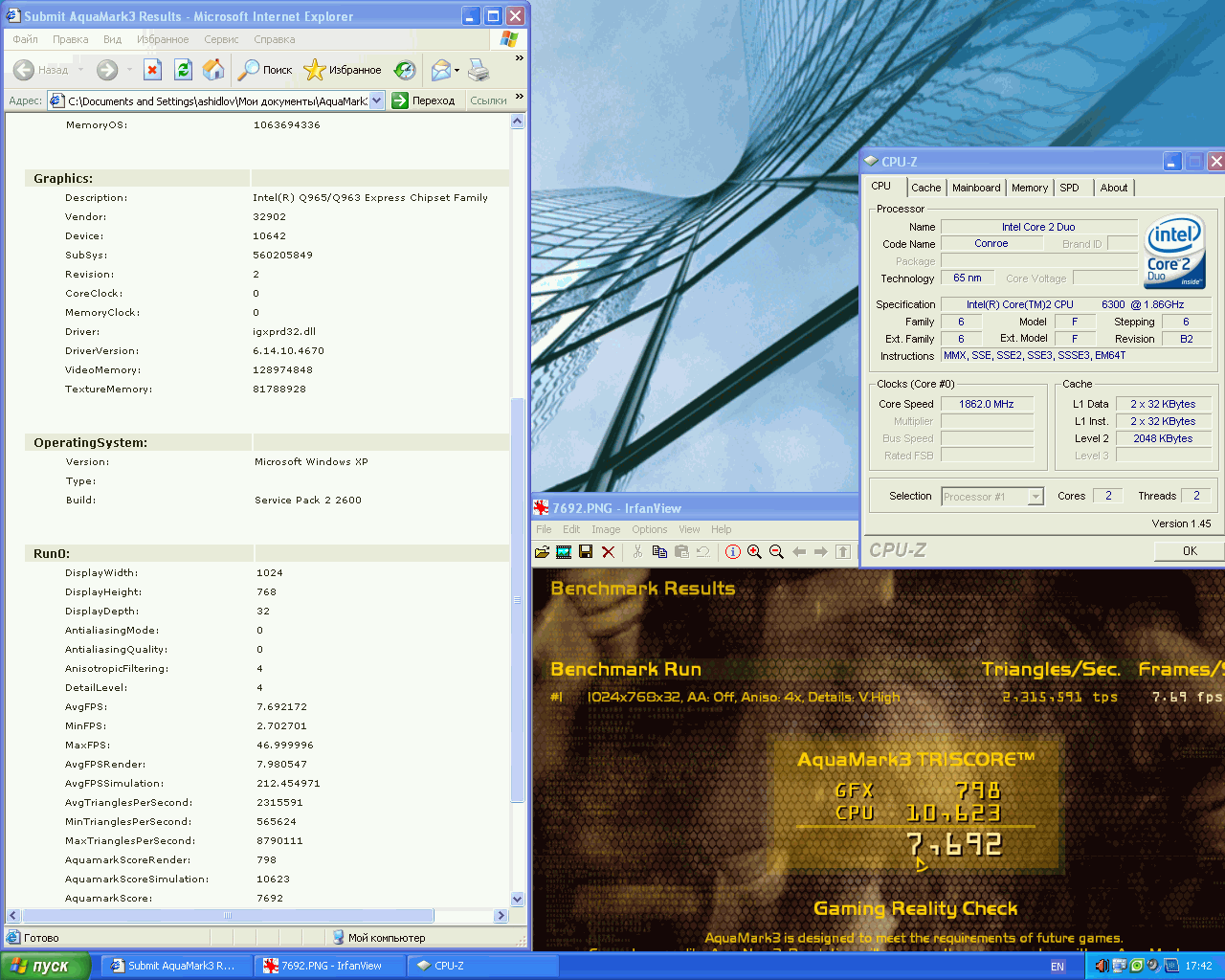Click the Go (Переход) button in Internet Explorer
Screen dimensions: 1225x980
424,100
